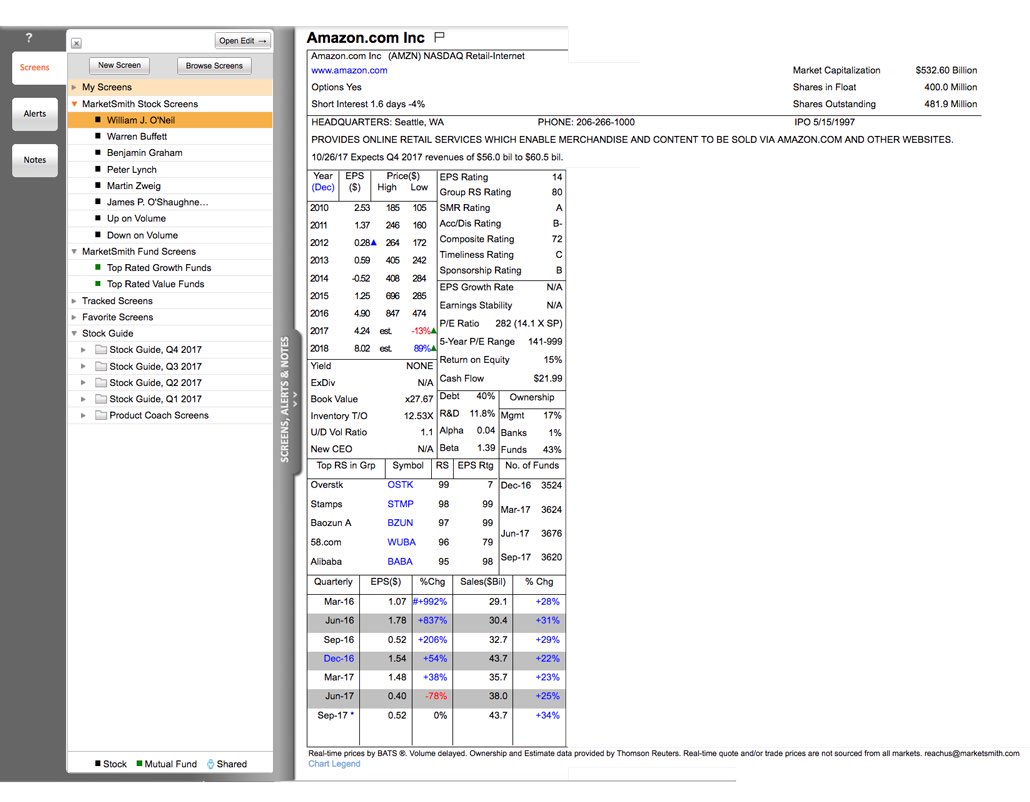
Task: Select the Up on Volume screen
Action: coord(171,219)
